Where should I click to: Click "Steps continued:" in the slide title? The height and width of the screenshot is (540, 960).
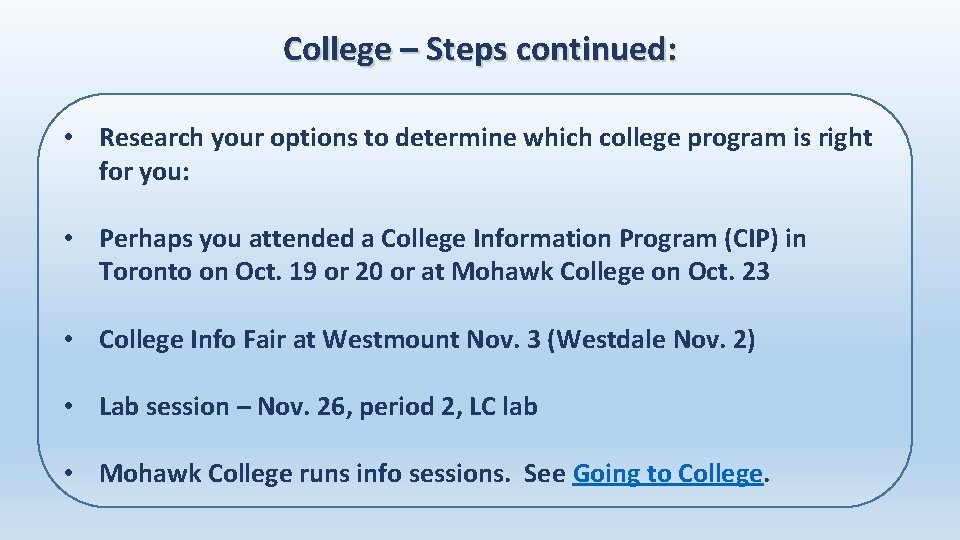pyautogui.click(x=551, y=50)
